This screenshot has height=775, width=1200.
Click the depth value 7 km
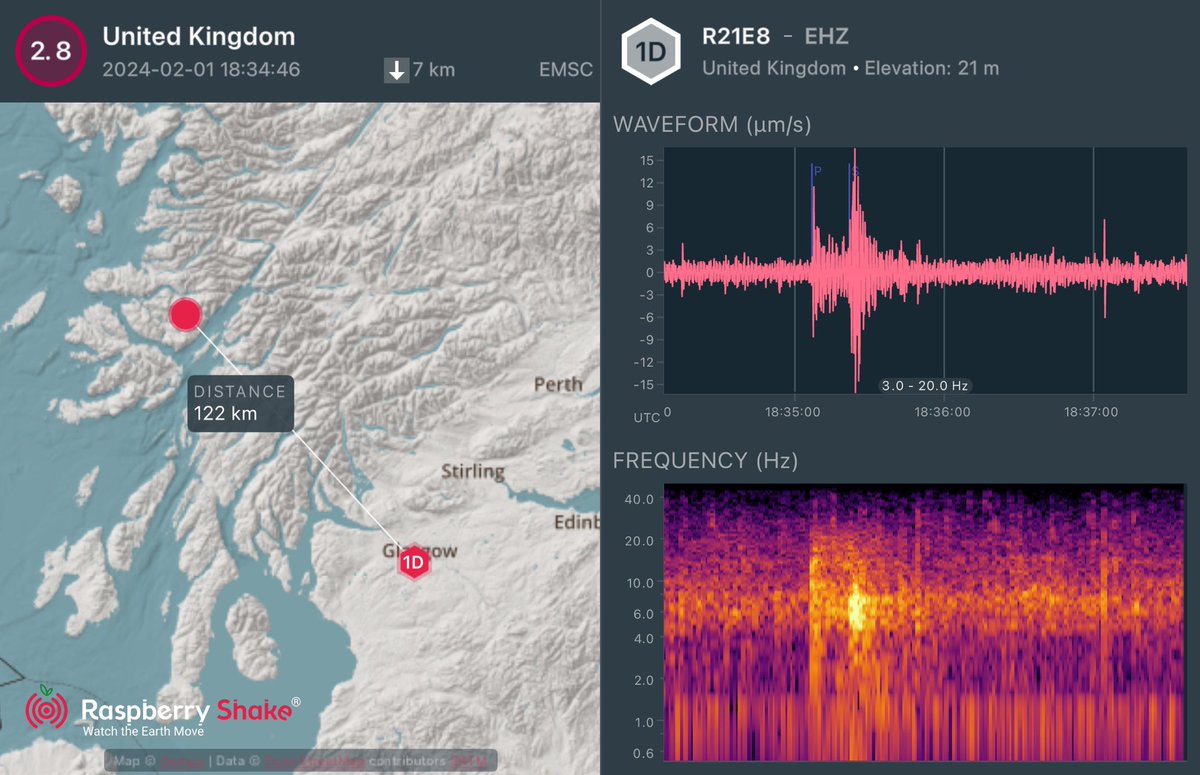[x=436, y=70]
